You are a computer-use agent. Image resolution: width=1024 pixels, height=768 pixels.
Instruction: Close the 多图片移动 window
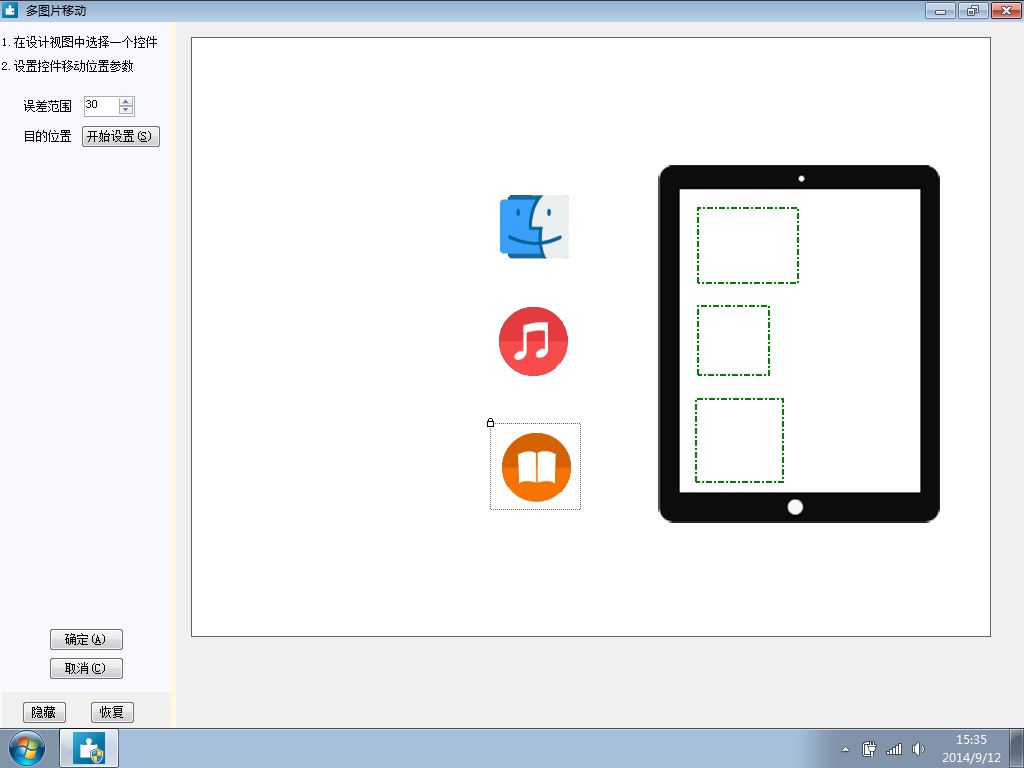click(x=1006, y=10)
